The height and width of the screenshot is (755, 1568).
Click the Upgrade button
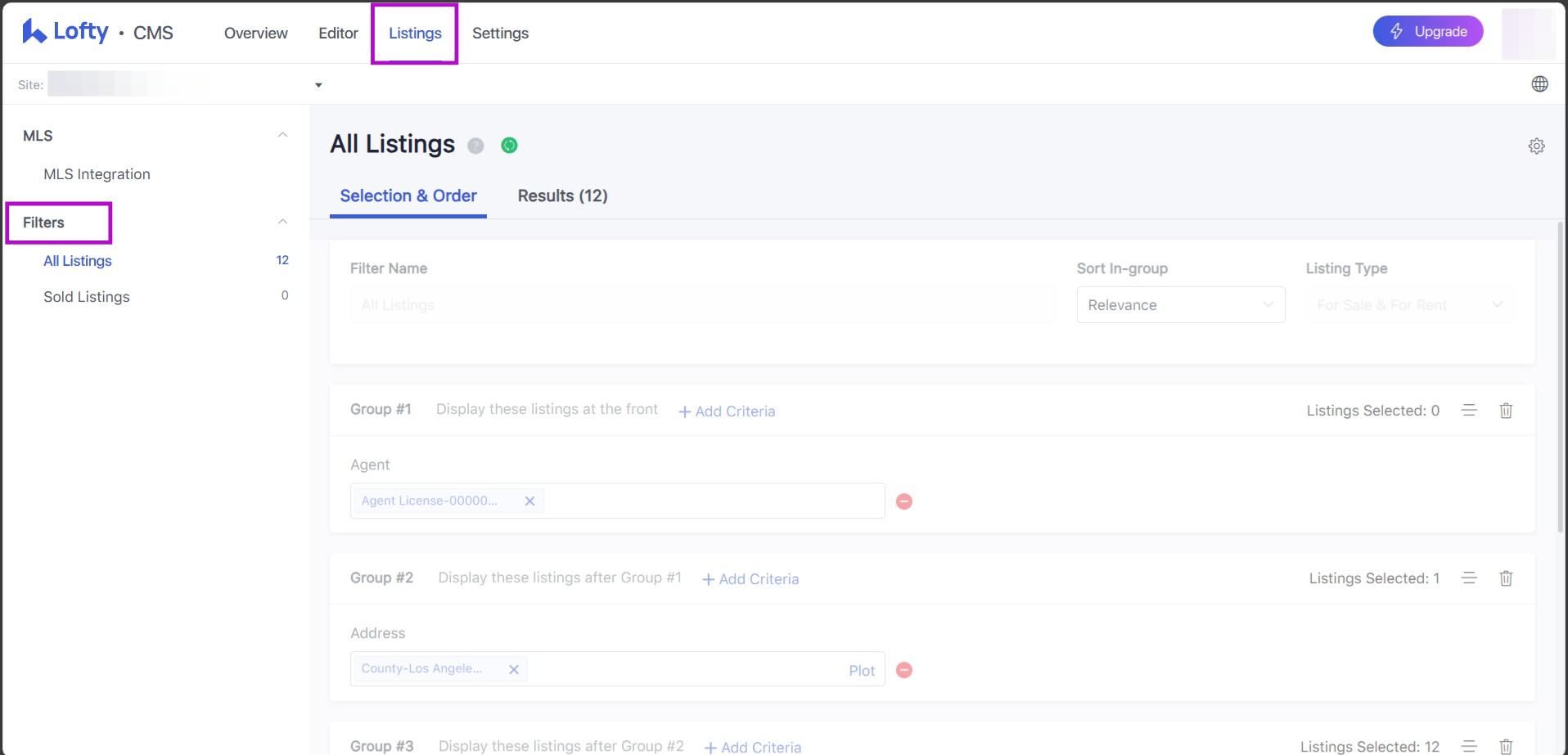[x=1427, y=32]
